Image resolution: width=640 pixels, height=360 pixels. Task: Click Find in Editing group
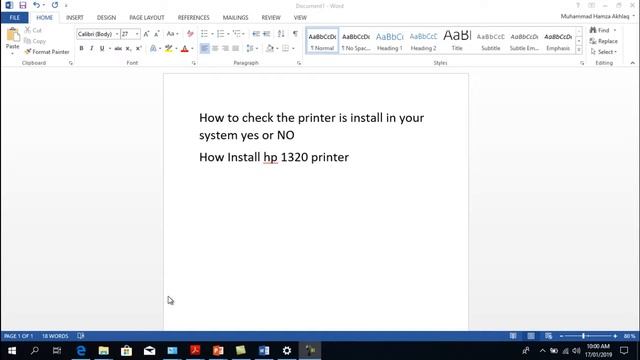pos(600,30)
